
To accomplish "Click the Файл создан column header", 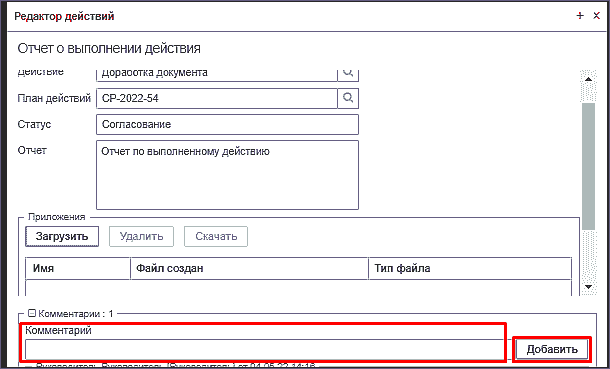I will (249, 268).
